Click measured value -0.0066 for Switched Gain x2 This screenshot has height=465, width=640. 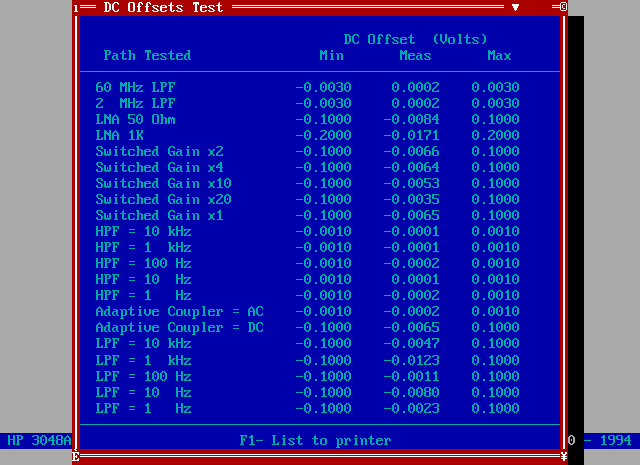(x=411, y=151)
